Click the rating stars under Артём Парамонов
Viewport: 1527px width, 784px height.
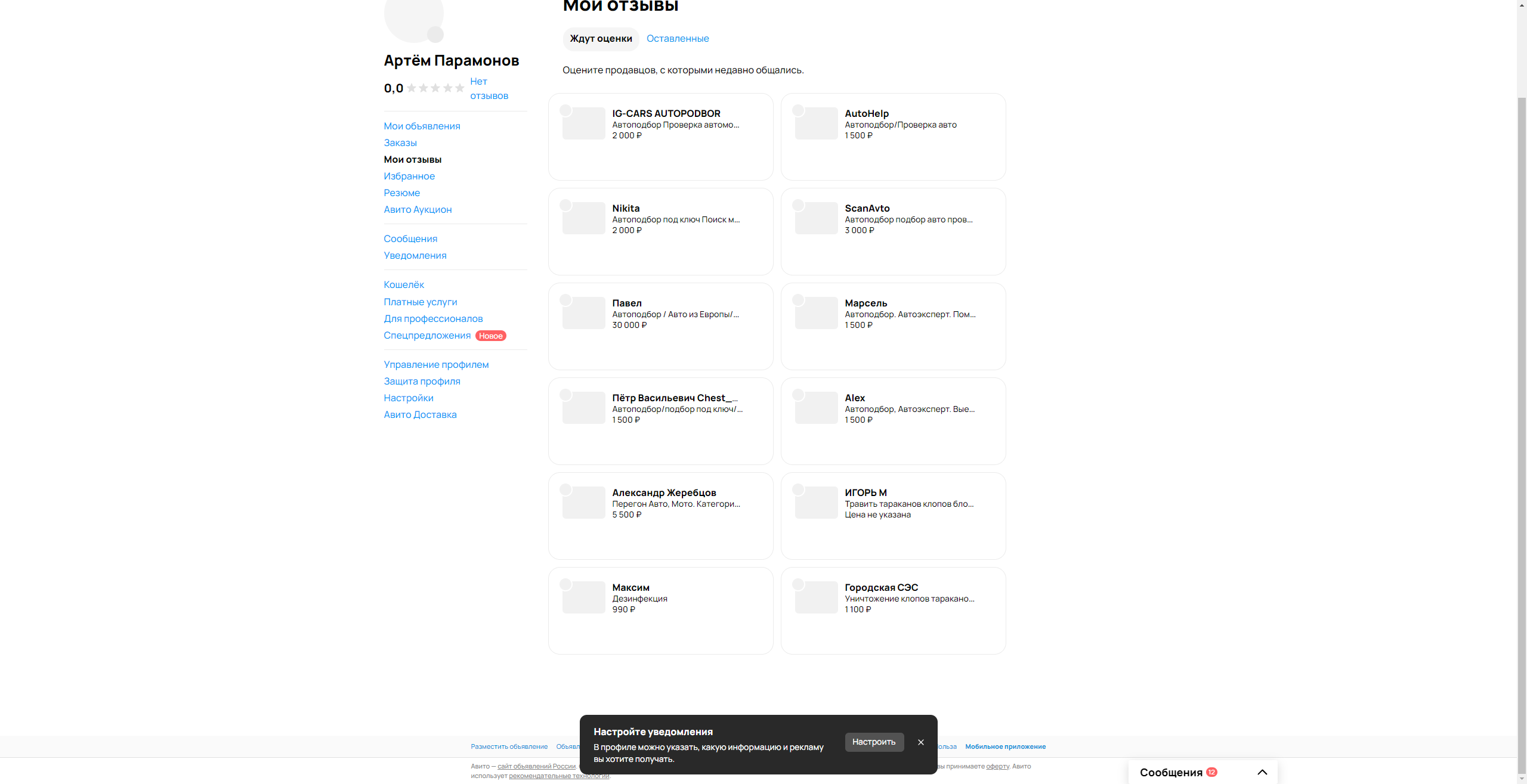click(435, 88)
